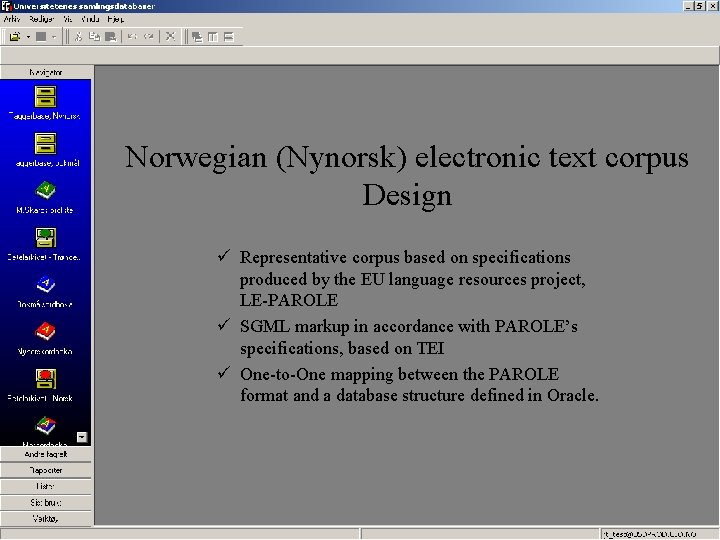Switch to the Rapporter section
720x540 pixels.
46,470
